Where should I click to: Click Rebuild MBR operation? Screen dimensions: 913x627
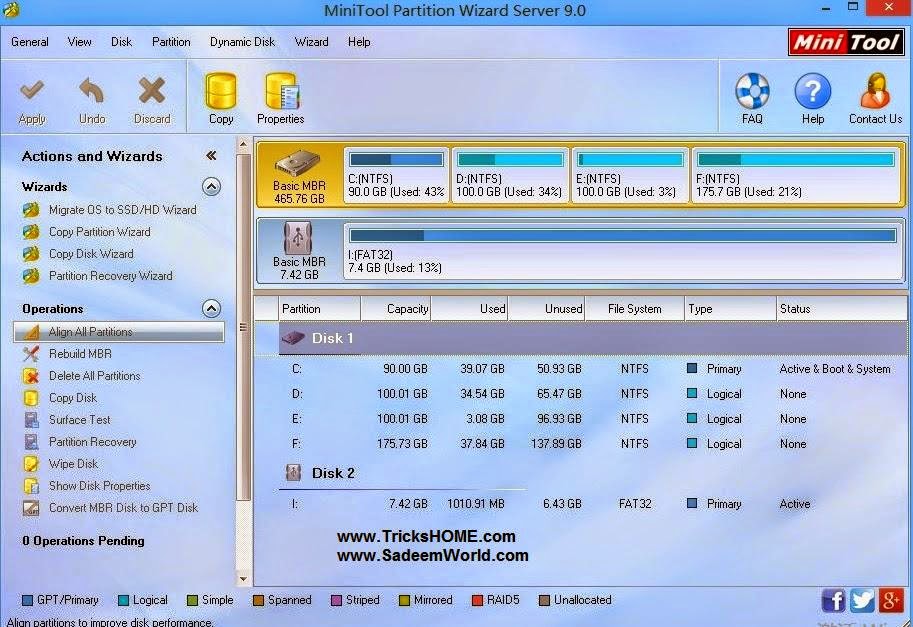[x=80, y=354]
